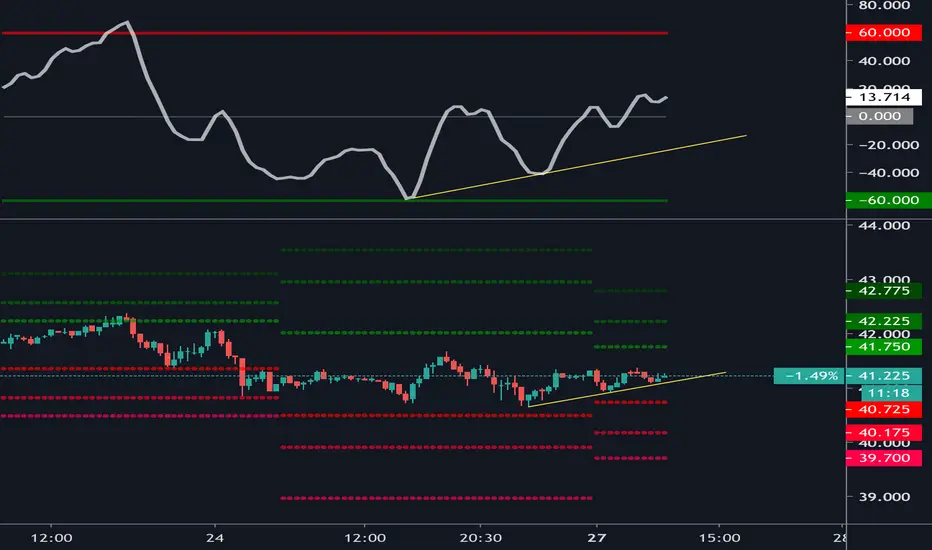
Task: Click the 41.750 green price label
Action: (883, 347)
